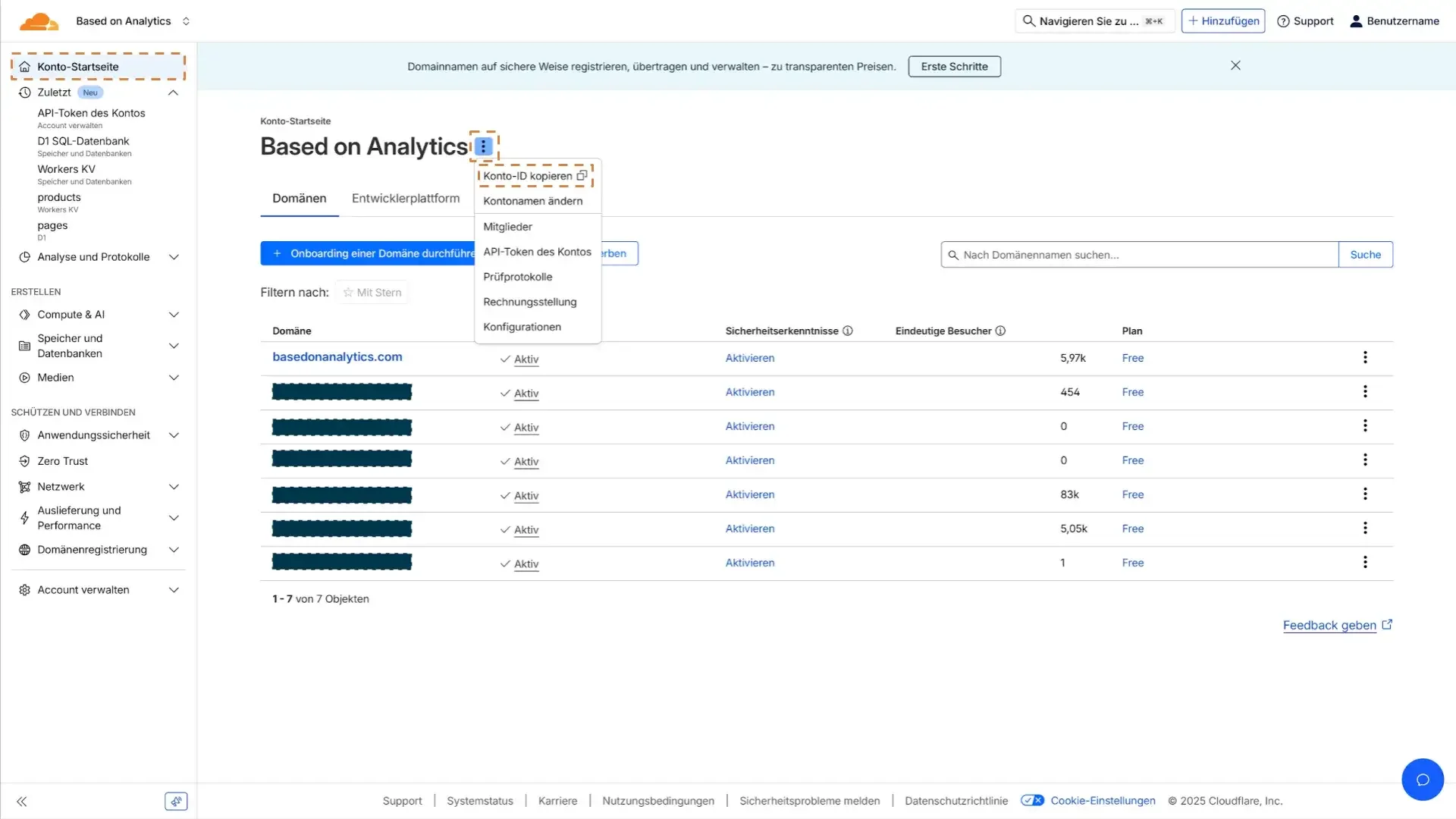Image resolution: width=1456 pixels, height=819 pixels.
Task: Collapse the Zuletzt recent items section
Action: pos(173,93)
